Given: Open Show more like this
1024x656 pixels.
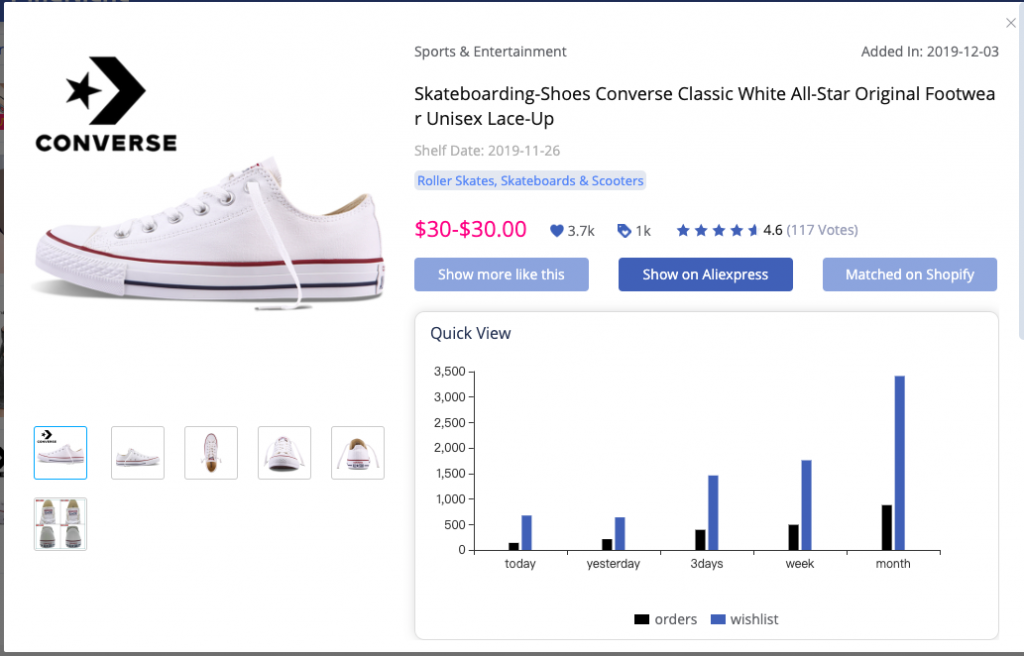Looking at the screenshot, I should tap(501, 274).
